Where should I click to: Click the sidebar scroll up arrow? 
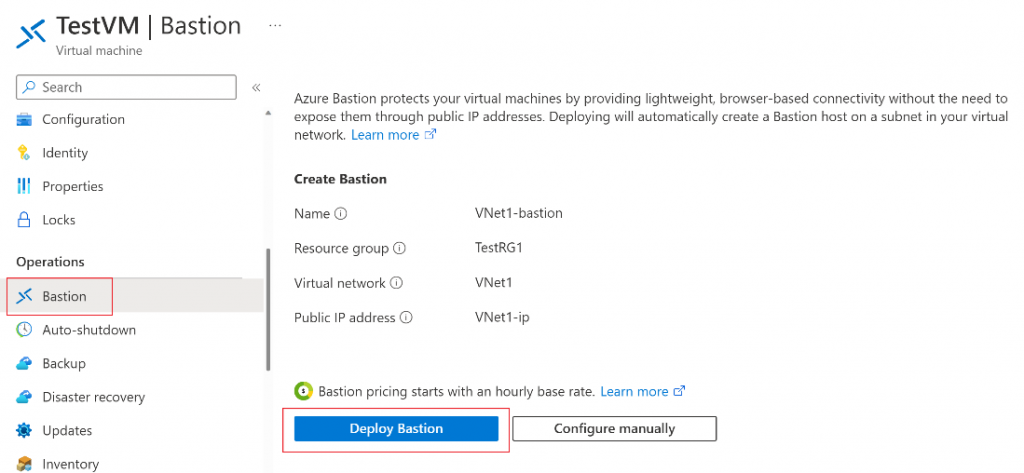click(268, 112)
